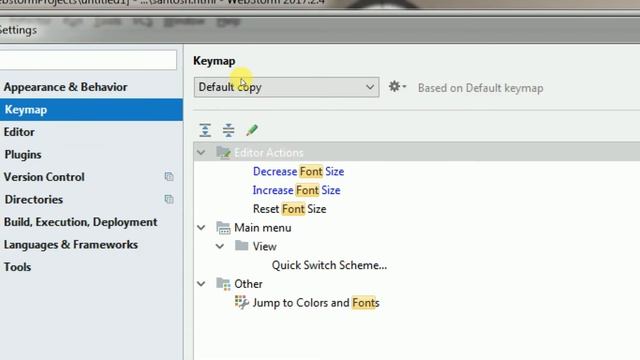Click the Collapse All icon above the action tree
Image resolution: width=640 pixels, height=360 pixels.
[x=228, y=130]
